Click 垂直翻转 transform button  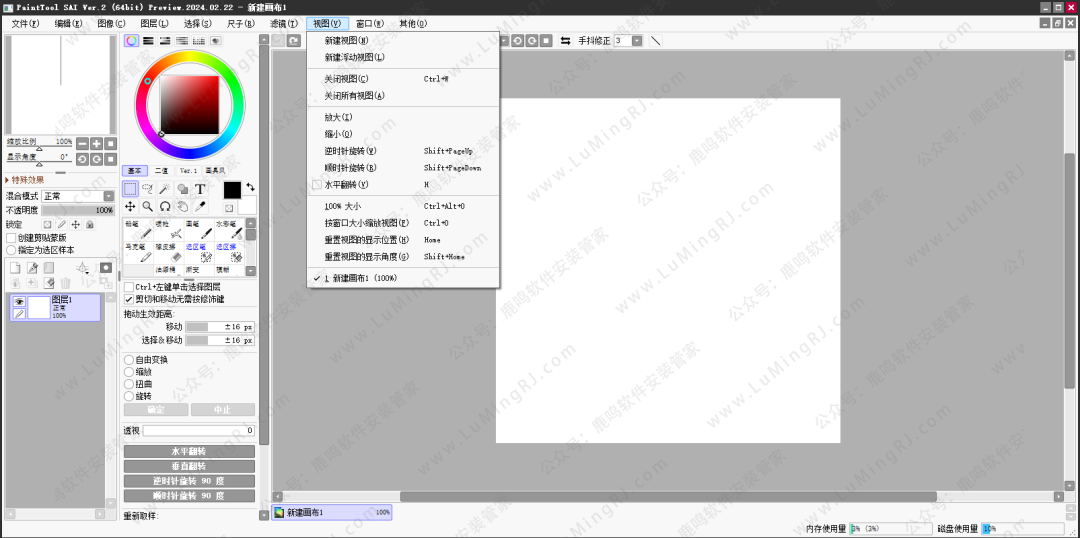(189, 466)
